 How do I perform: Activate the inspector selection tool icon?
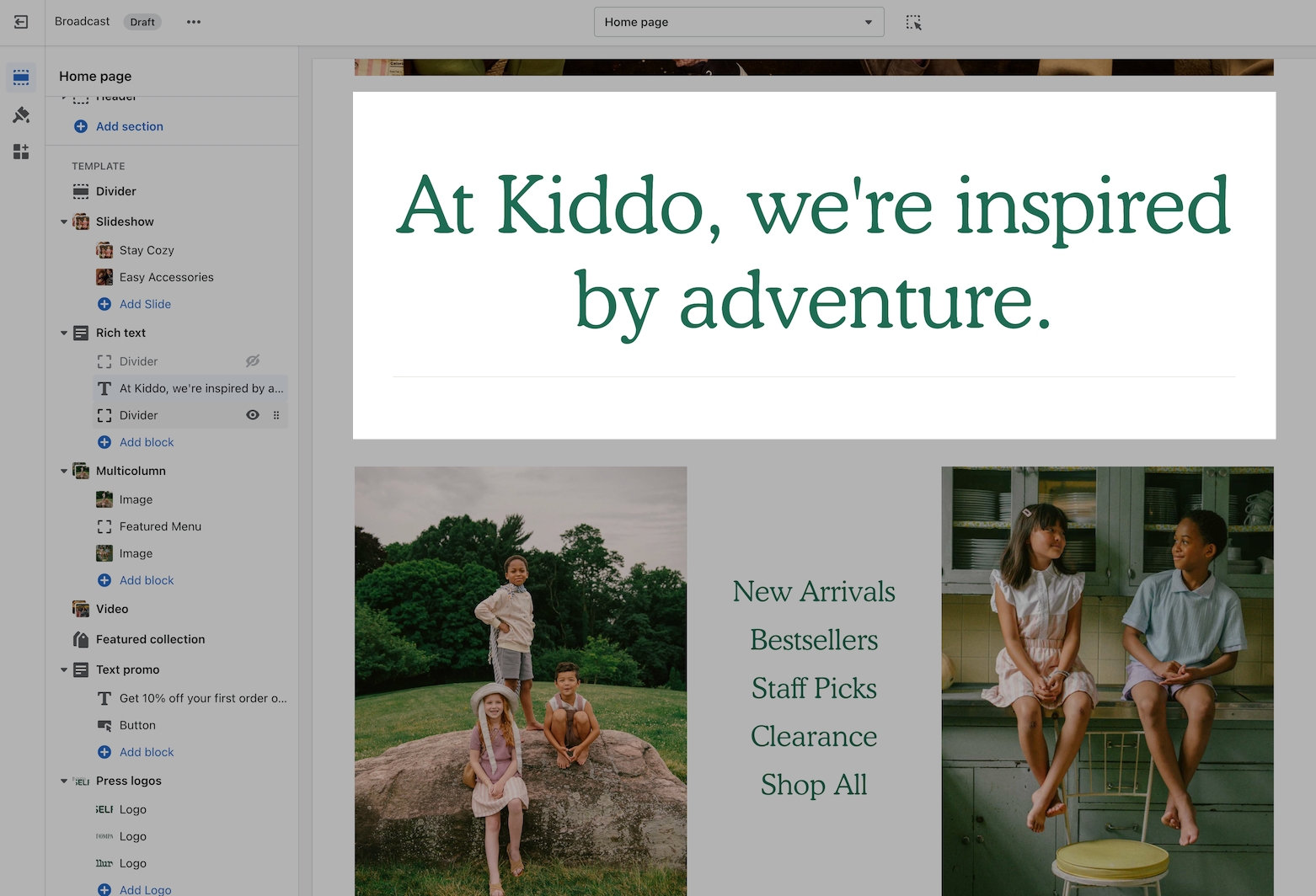click(x=913, y=23)
